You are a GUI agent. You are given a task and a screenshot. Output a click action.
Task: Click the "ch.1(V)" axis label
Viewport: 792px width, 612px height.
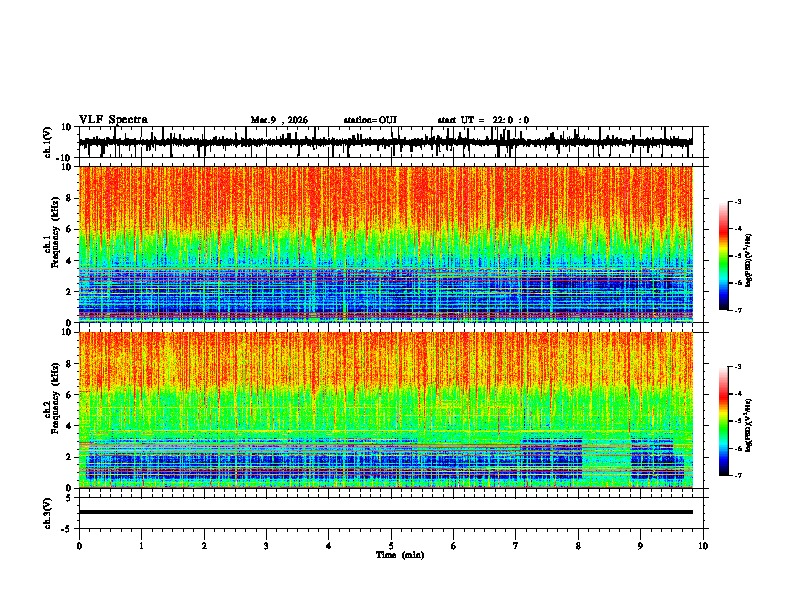point(48,142)
